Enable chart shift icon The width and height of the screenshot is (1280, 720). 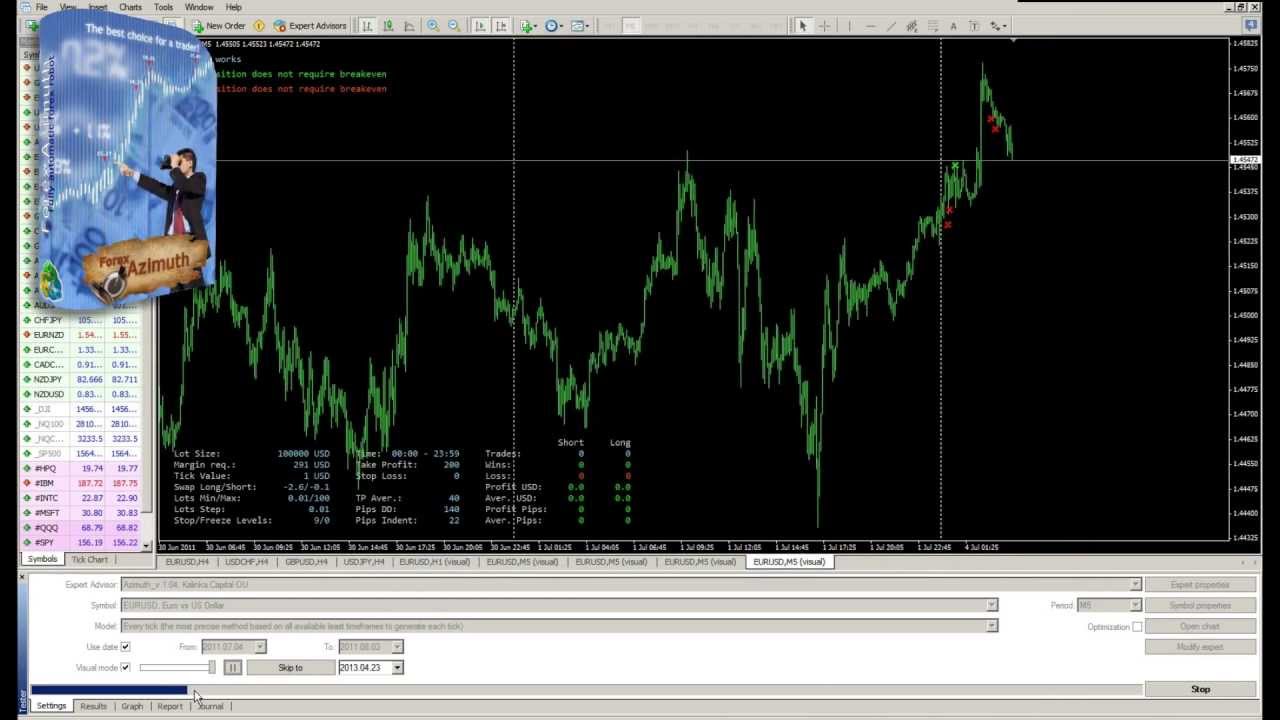coord(501,25)
